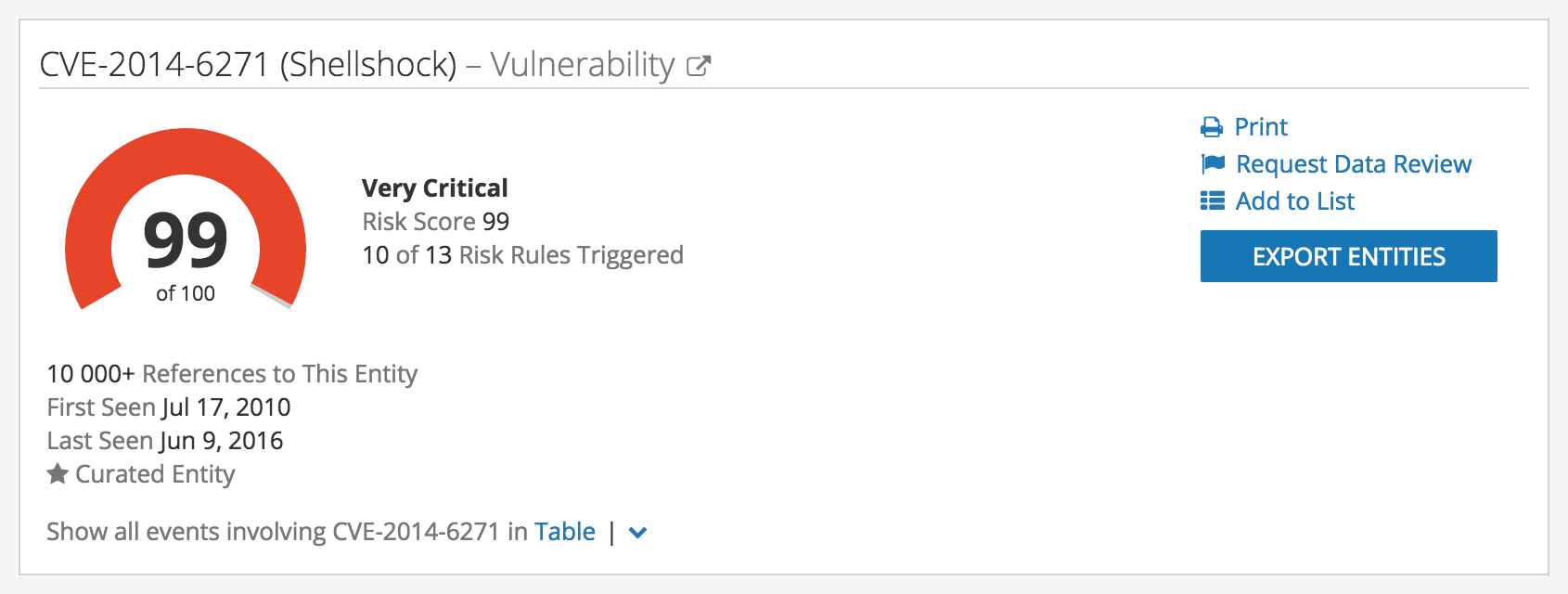Image resolution: width=1568 pixels, height=594 pixels.
Task: Expand the chevron dropdown after Table
Action: pyautogui.click(x=637, y=533)
